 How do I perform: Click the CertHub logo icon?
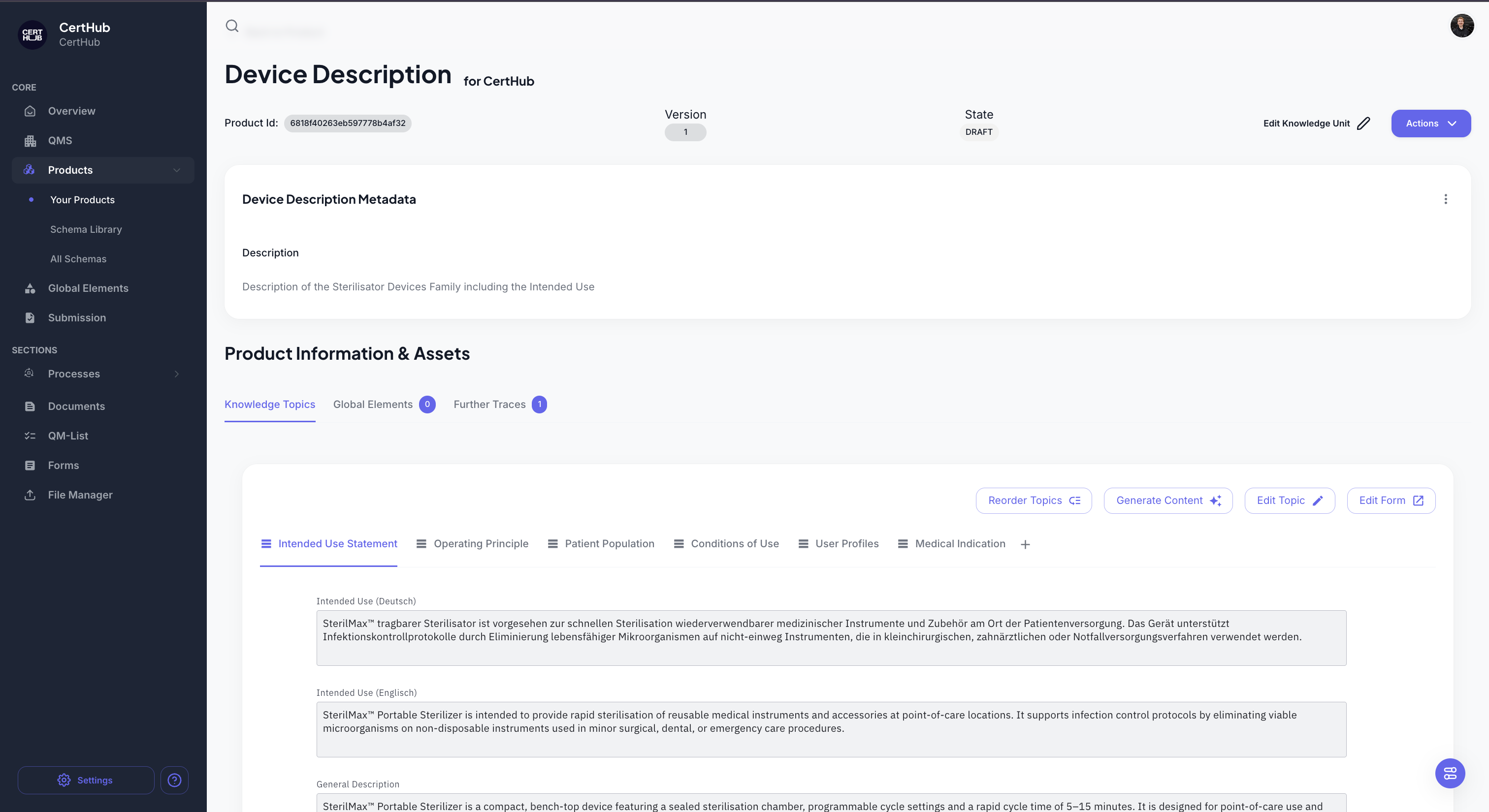pos(32,34)
